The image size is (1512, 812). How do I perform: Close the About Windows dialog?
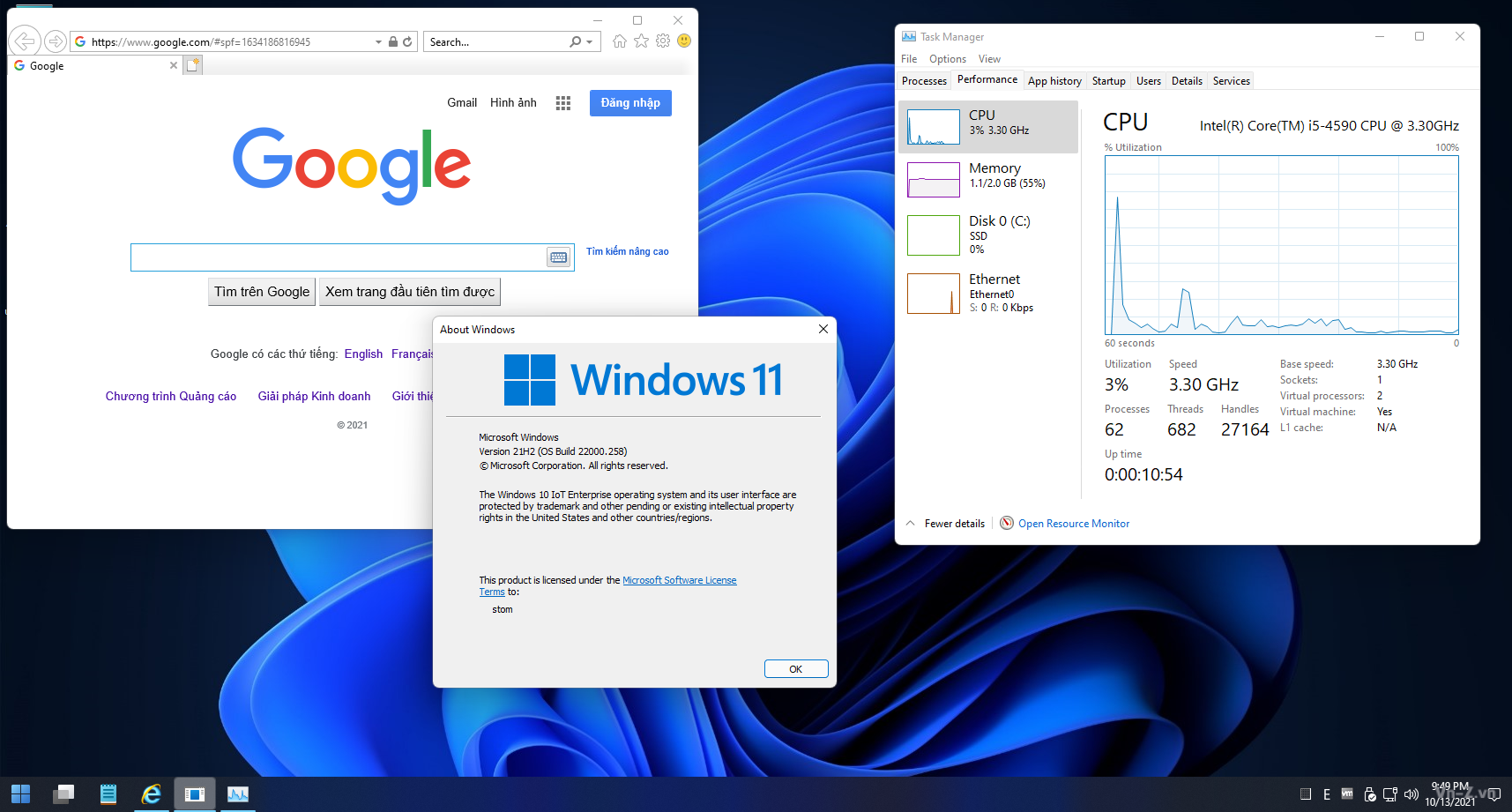coord(823,329)
